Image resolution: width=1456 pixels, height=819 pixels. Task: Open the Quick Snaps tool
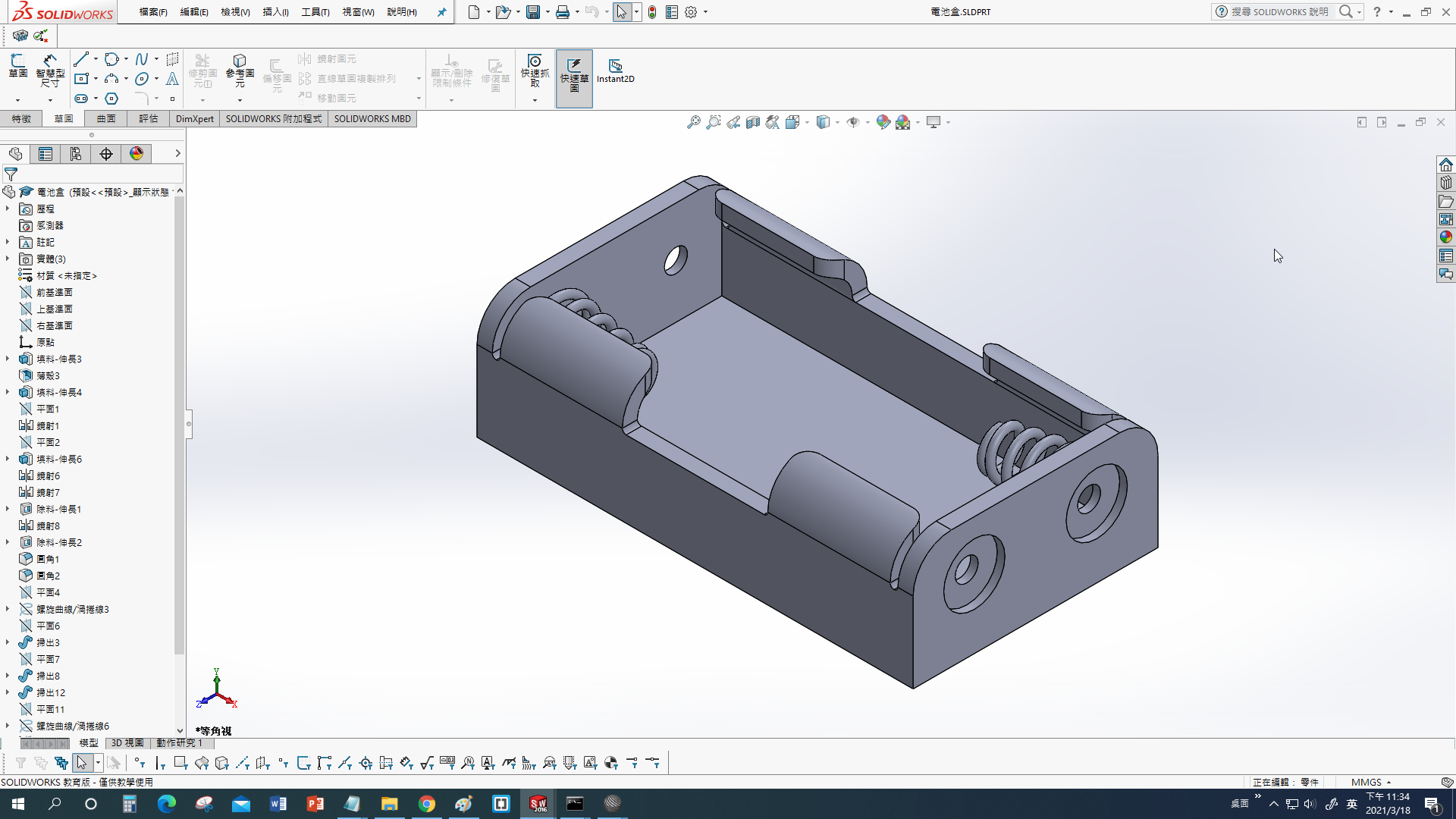coord(535,69)
